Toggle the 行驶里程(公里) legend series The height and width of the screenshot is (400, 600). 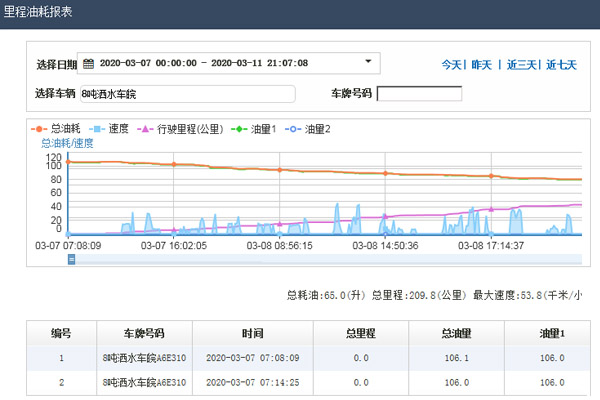(x=180, y=129)
